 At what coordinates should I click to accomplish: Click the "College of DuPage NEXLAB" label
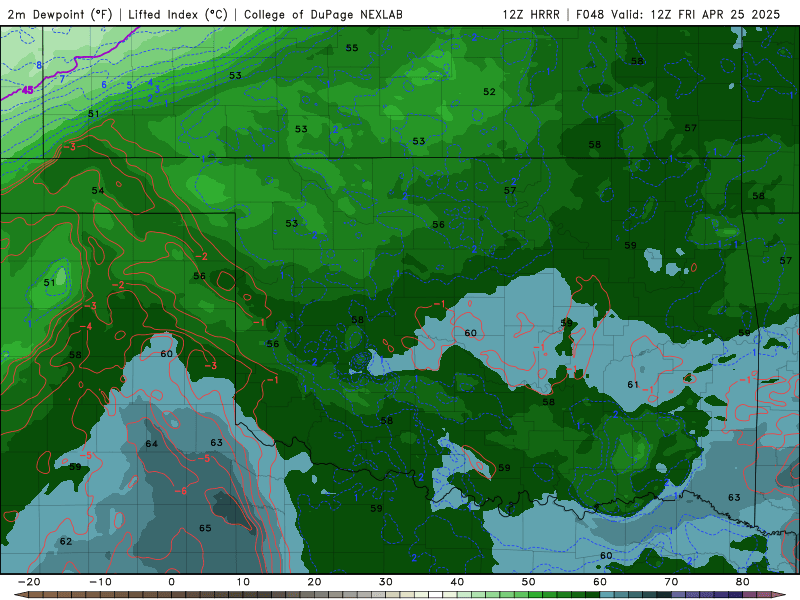tap(323, 14)
